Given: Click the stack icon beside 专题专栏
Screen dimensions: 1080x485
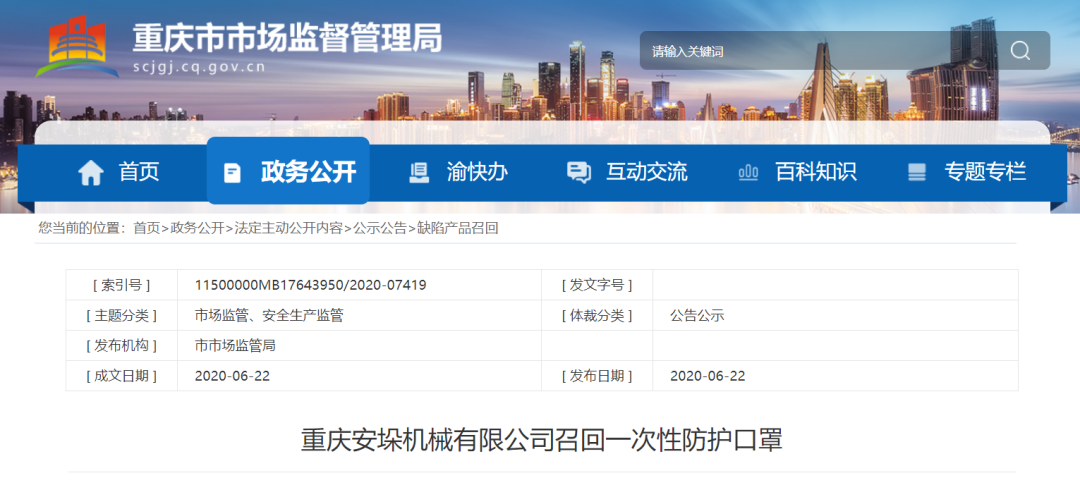Looking at the screenshot, I should [x=917, y=173].
